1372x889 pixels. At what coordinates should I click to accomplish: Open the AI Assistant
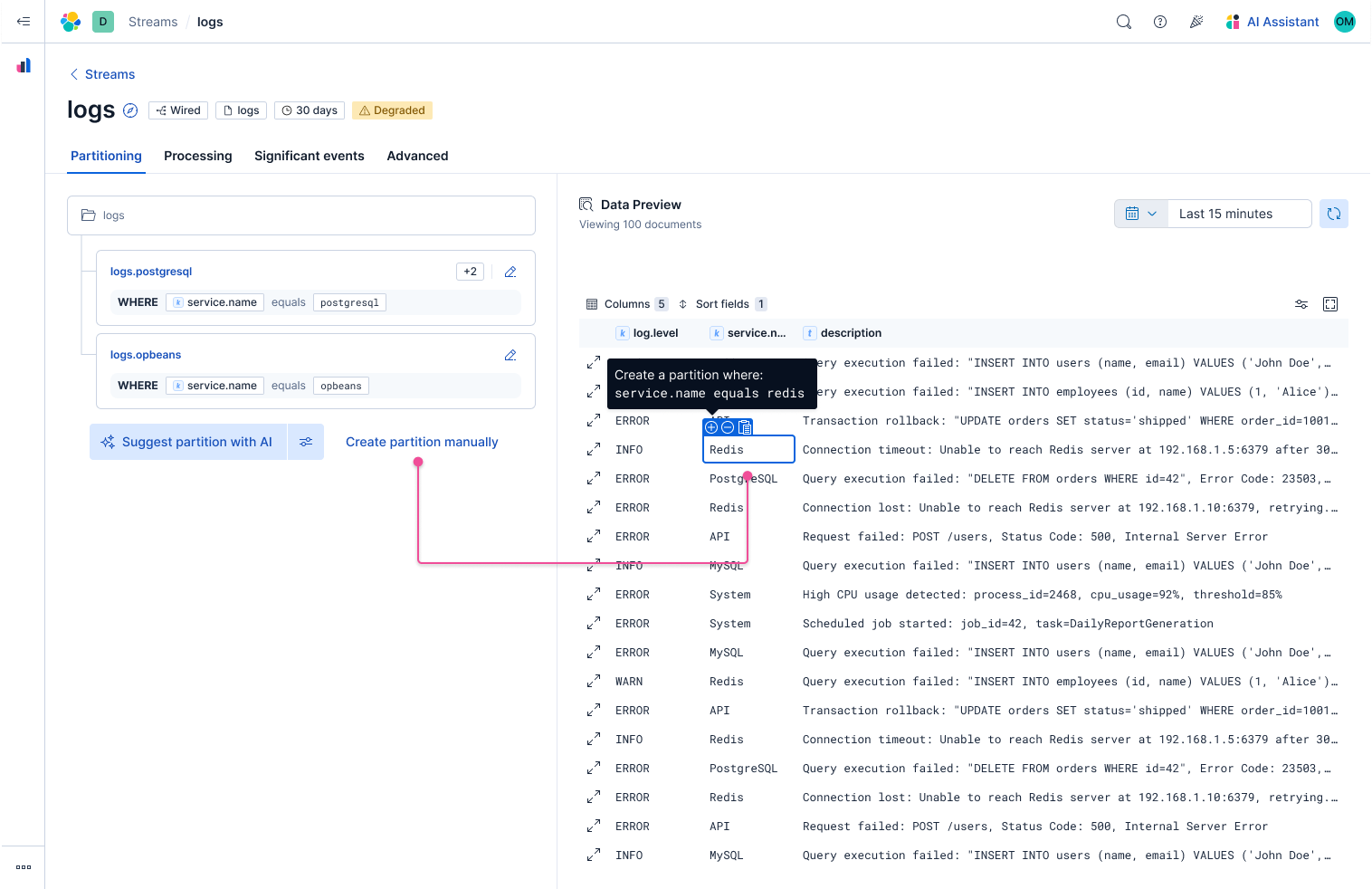(1272, 22)
